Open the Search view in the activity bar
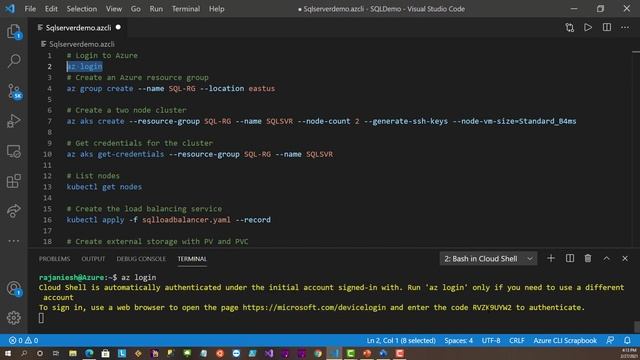 [x=14, y=61]
